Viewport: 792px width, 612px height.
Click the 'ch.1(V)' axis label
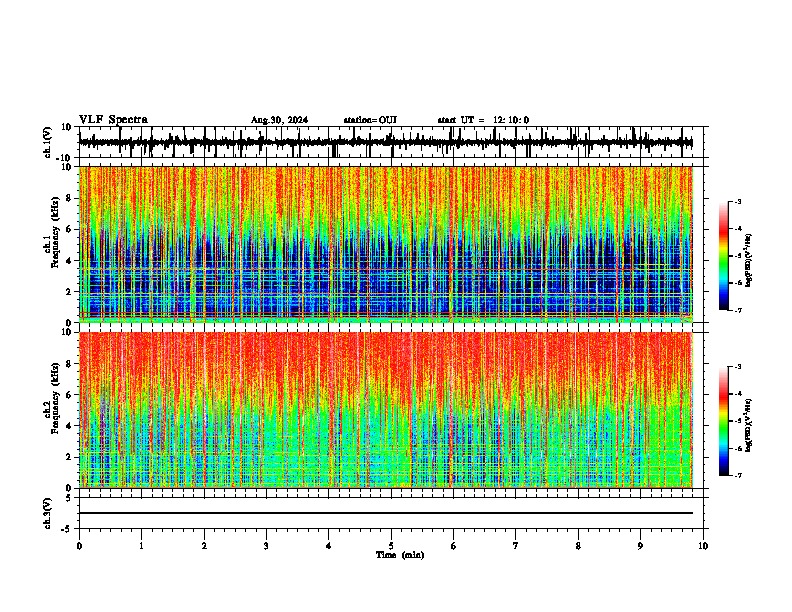(x=48, y=142)
